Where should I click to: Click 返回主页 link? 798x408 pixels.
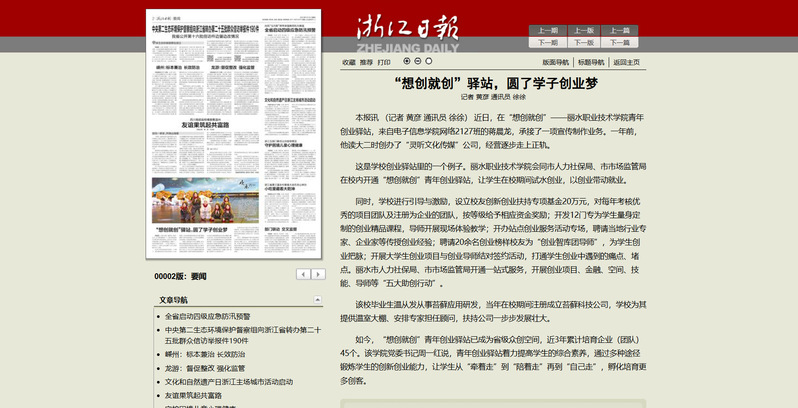tap(626, 63)
